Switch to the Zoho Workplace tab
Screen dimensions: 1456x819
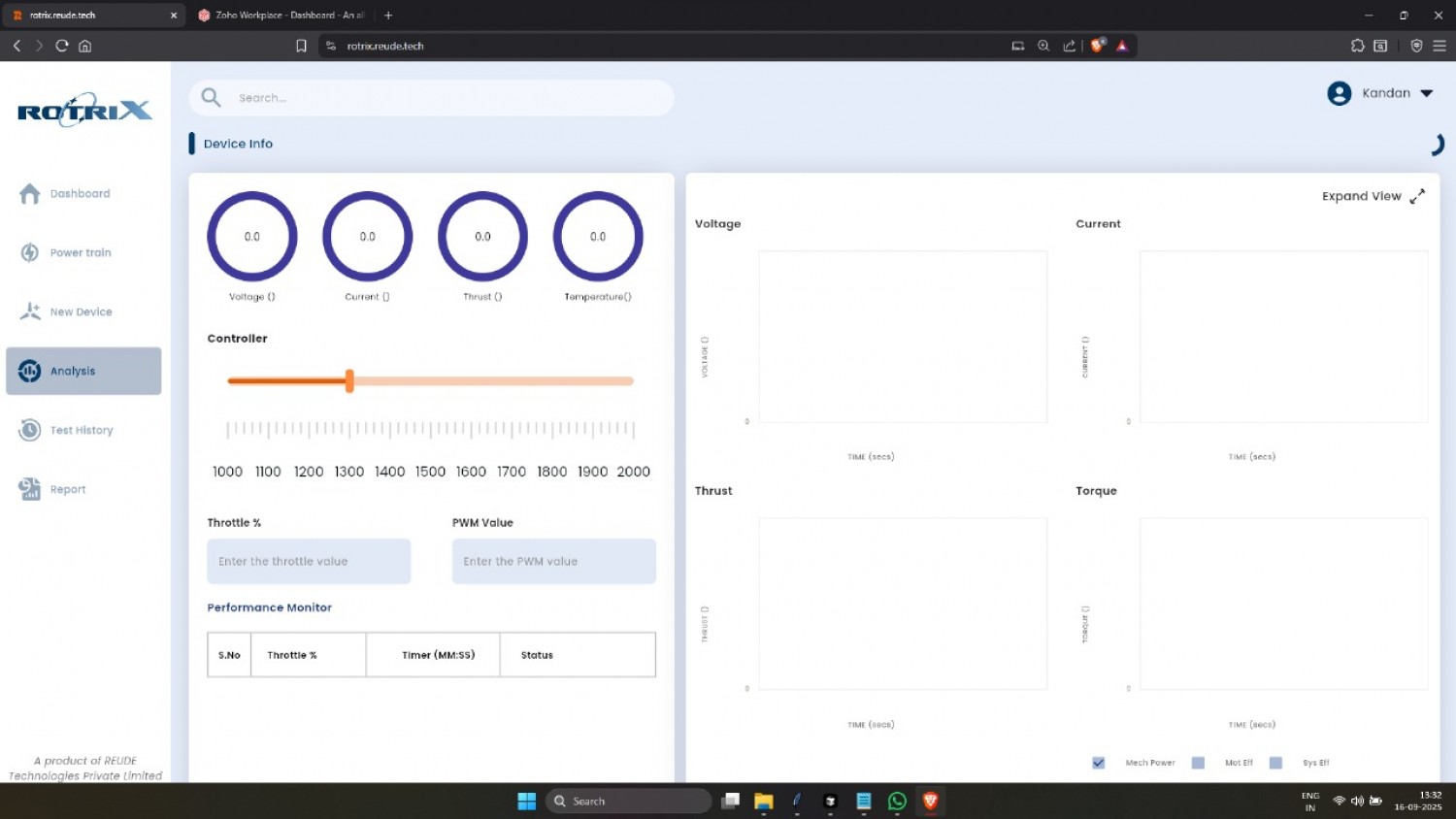(281, 16)
